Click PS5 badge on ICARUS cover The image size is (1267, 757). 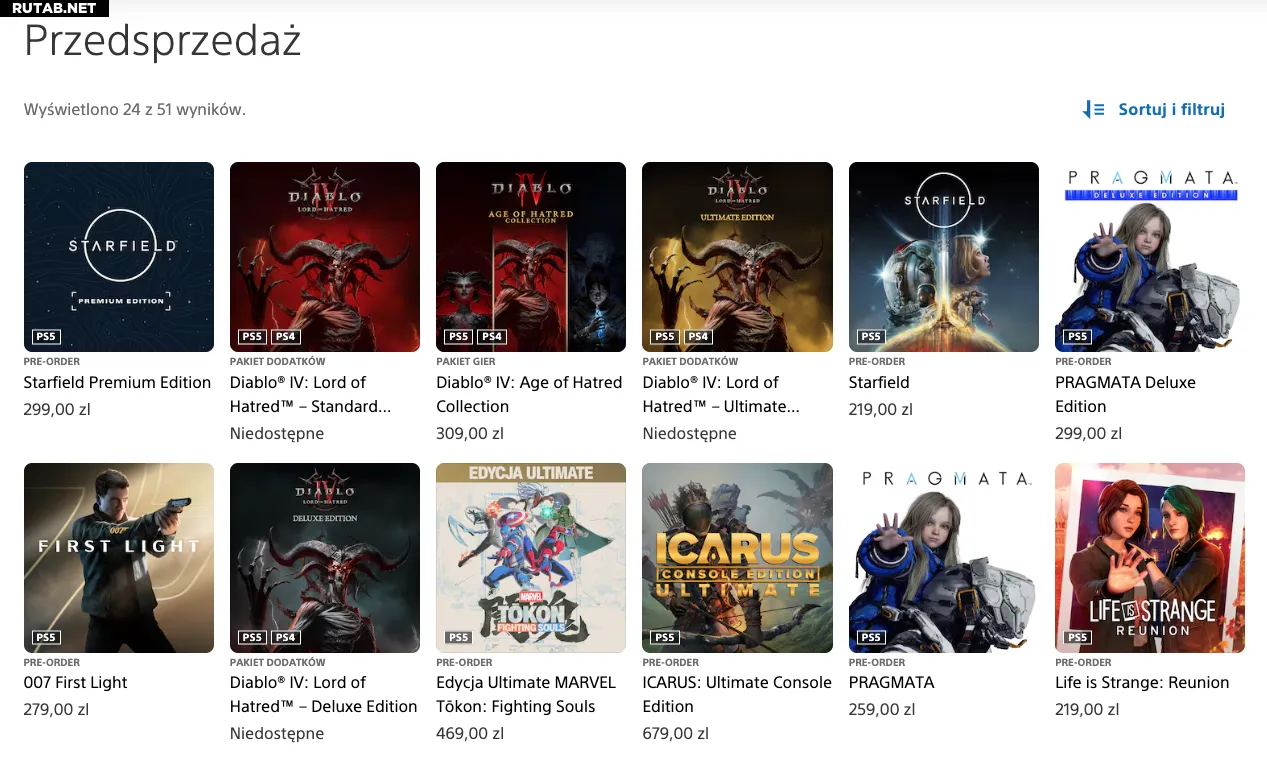664,638
